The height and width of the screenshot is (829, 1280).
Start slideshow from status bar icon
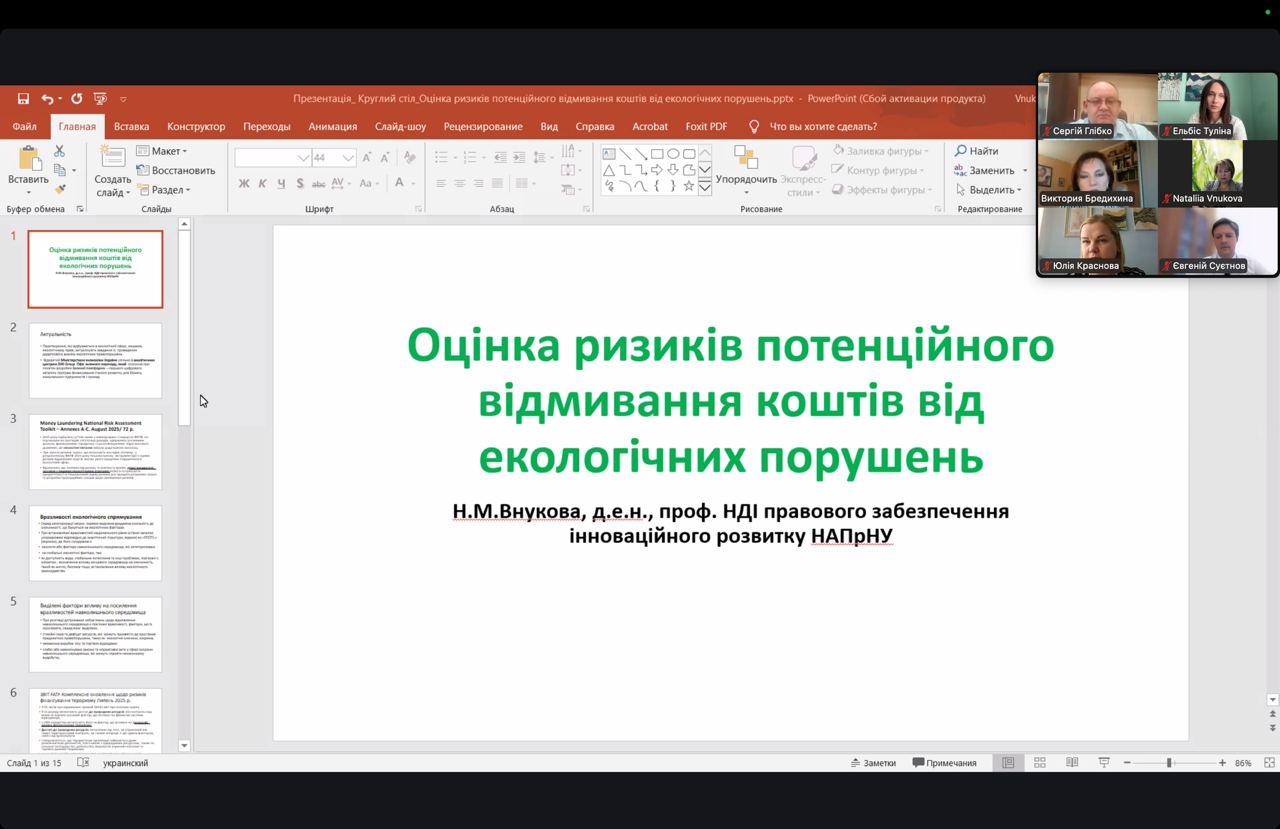pyautogui.click(x=1104, y=763)
